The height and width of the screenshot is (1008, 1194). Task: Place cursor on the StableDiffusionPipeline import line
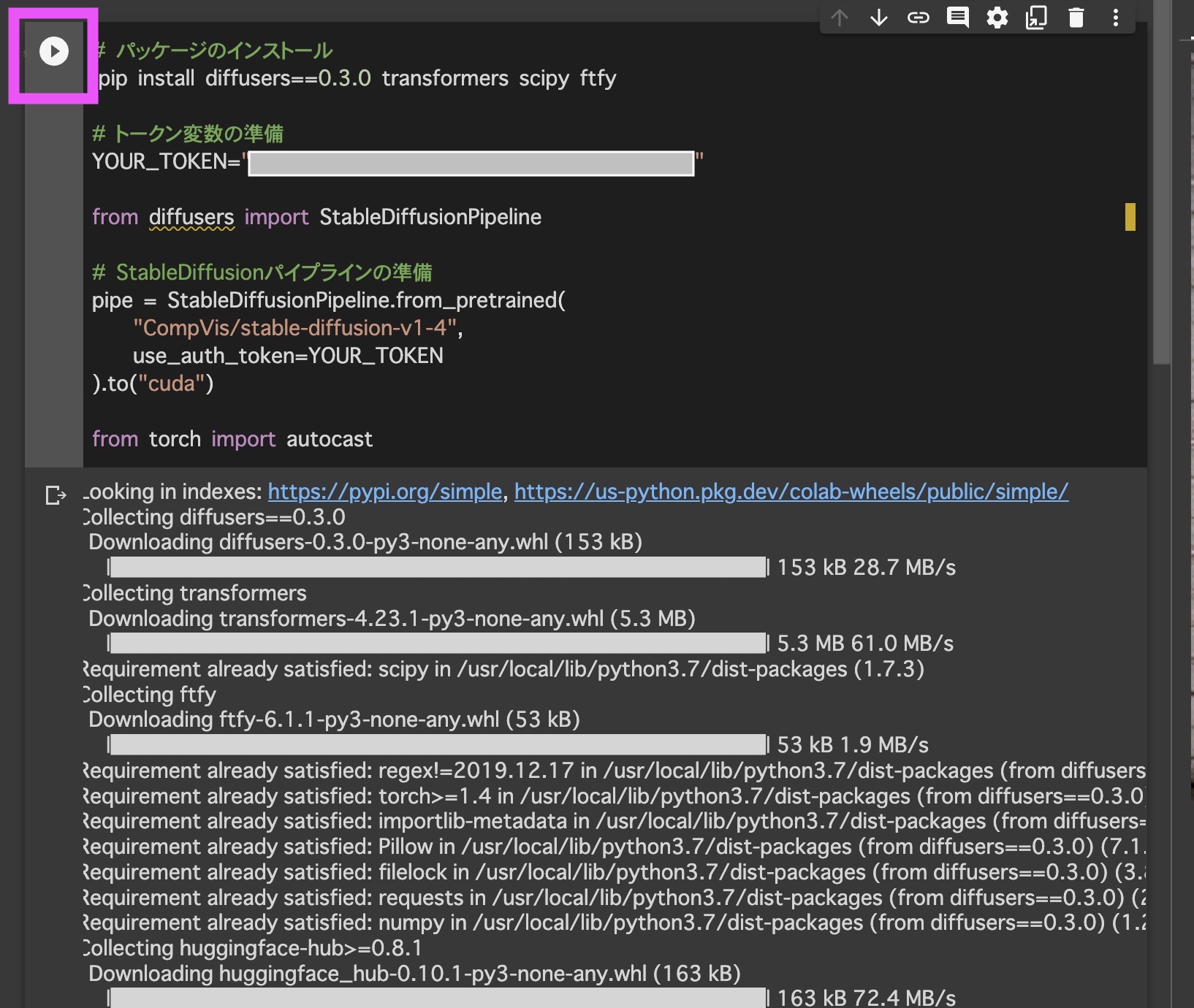click(x=430, y=216)
